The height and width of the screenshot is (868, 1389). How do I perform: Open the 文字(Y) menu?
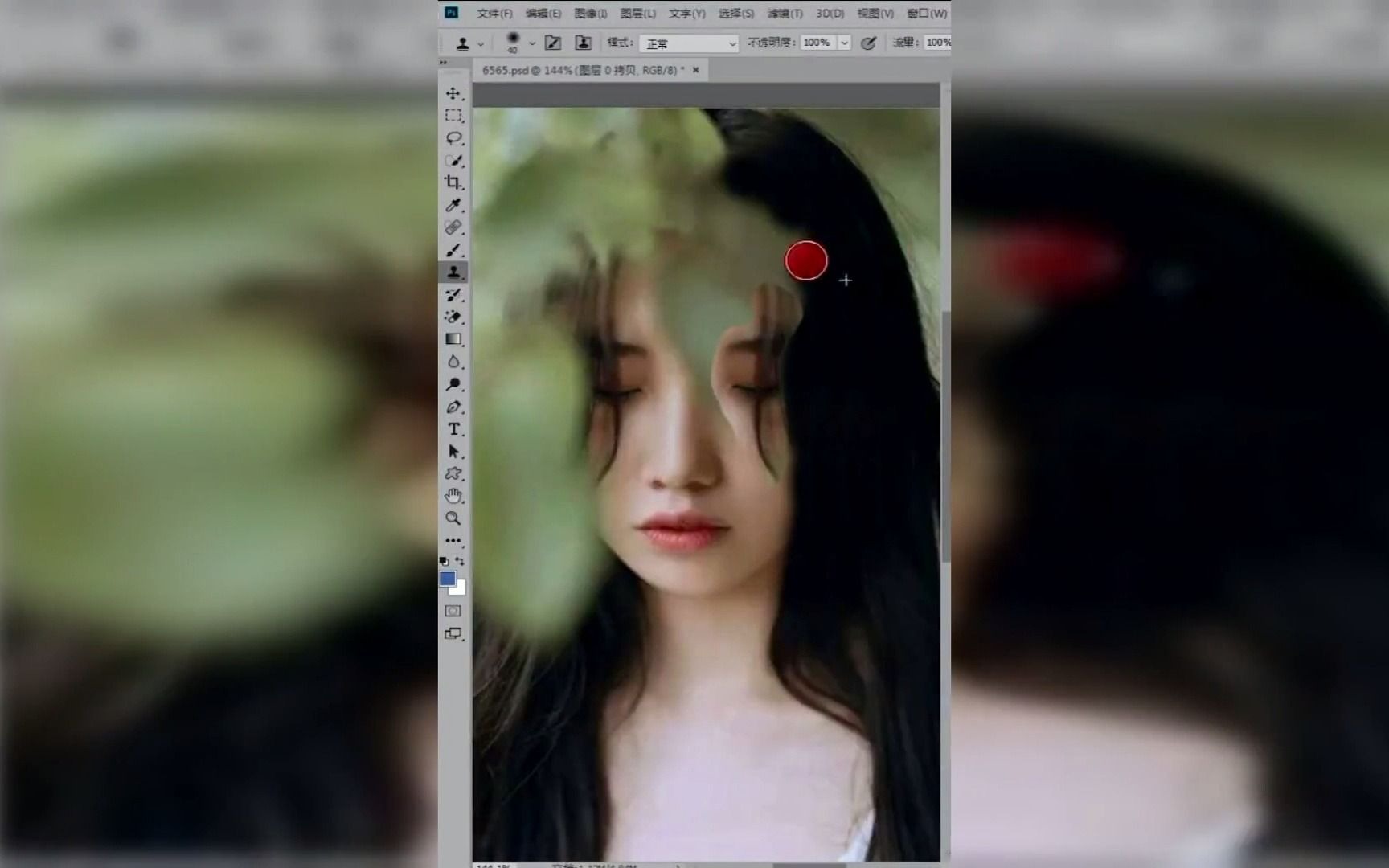(687, 14)
